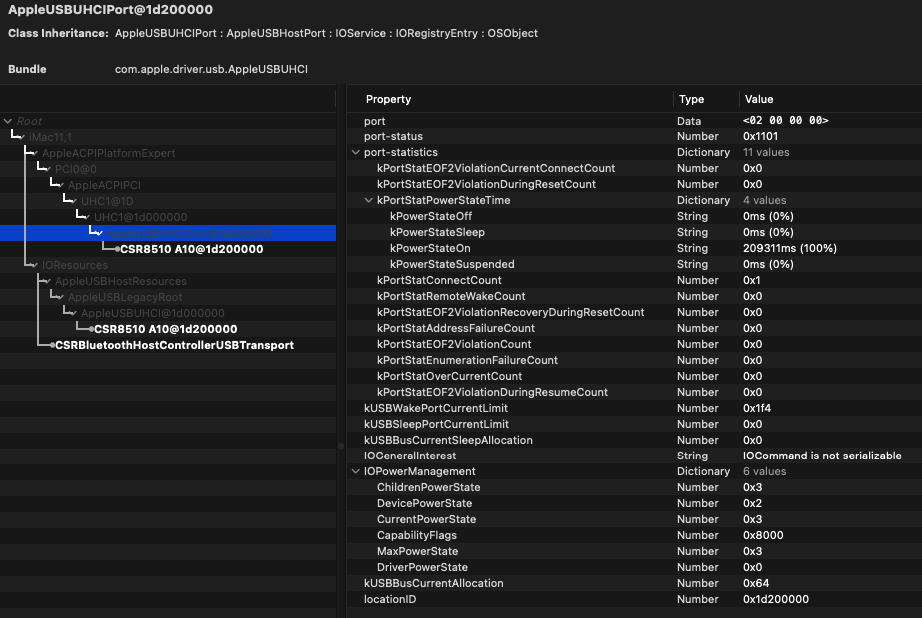This screenshot has height=618, width=922.
Task: Select the AppleACPIPlatformExpert tree entry
Action: [x=108, y=153]
